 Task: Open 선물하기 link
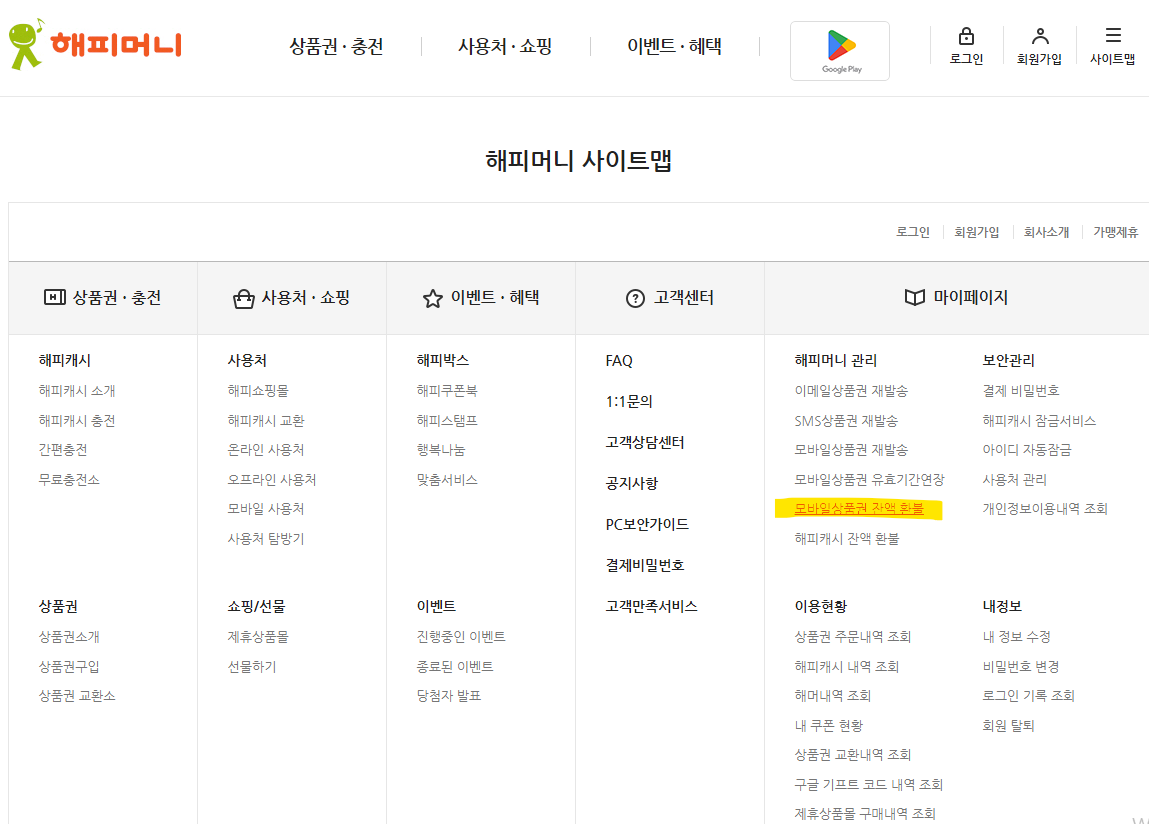252,666
